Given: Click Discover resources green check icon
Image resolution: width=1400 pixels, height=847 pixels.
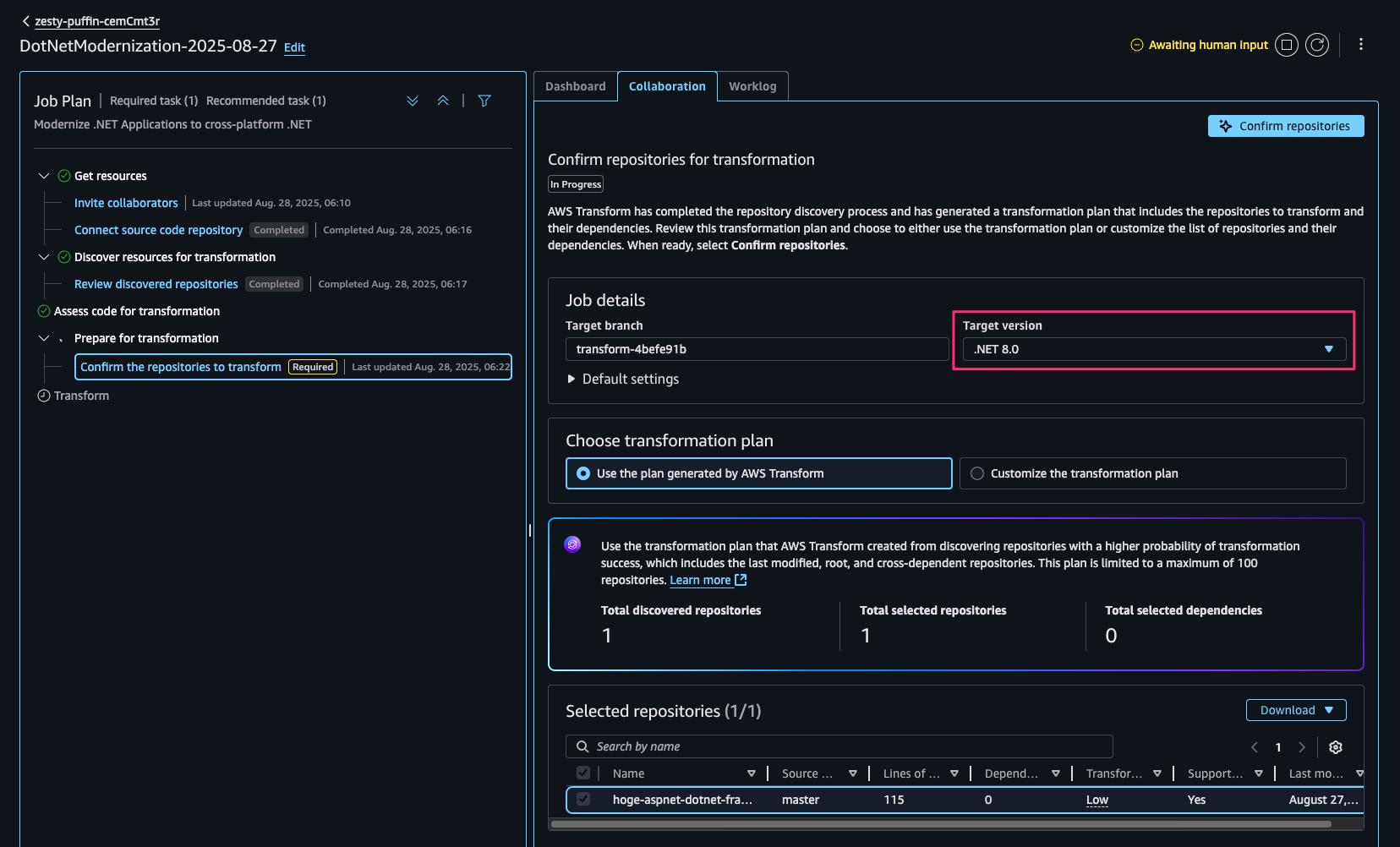Looking at the screenshot, I should pyautogui.click(x=64, y=257).
